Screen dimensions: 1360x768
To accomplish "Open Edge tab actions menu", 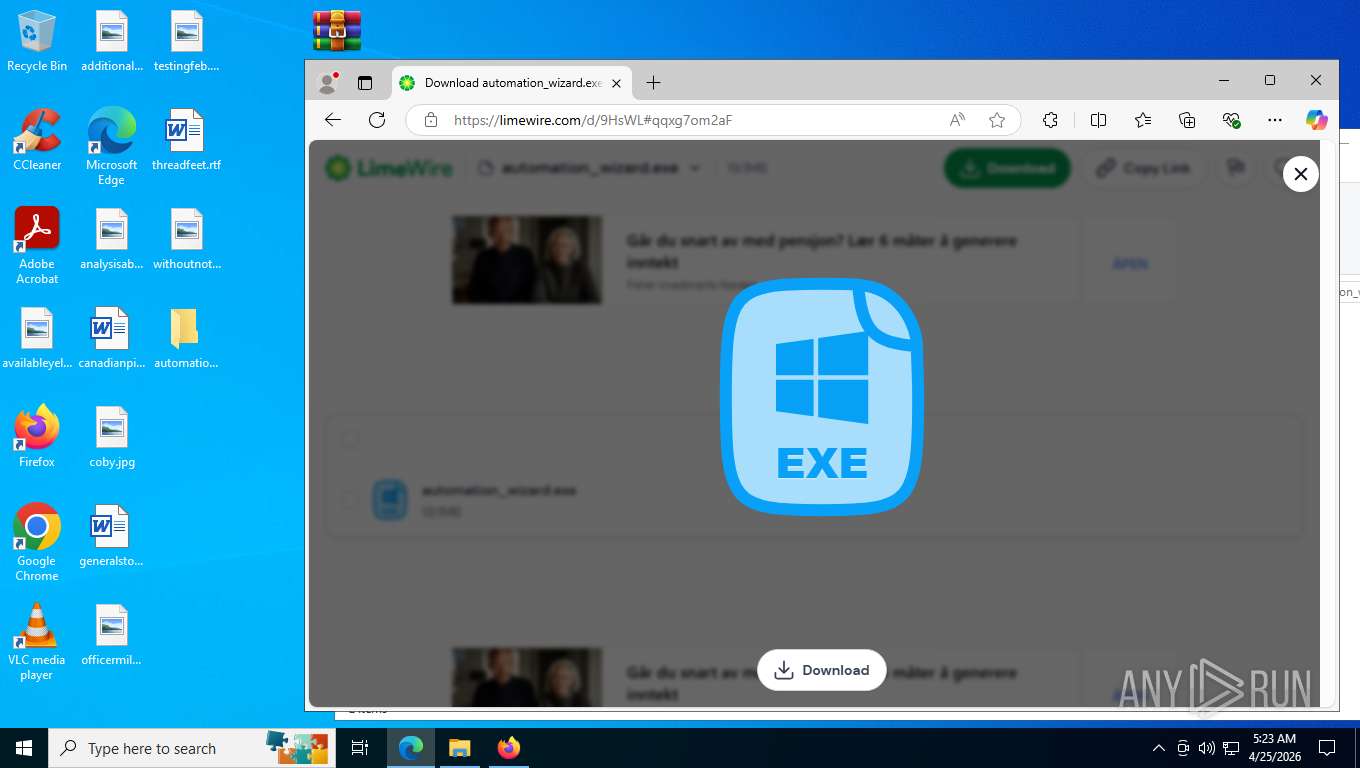I will 365,83.
